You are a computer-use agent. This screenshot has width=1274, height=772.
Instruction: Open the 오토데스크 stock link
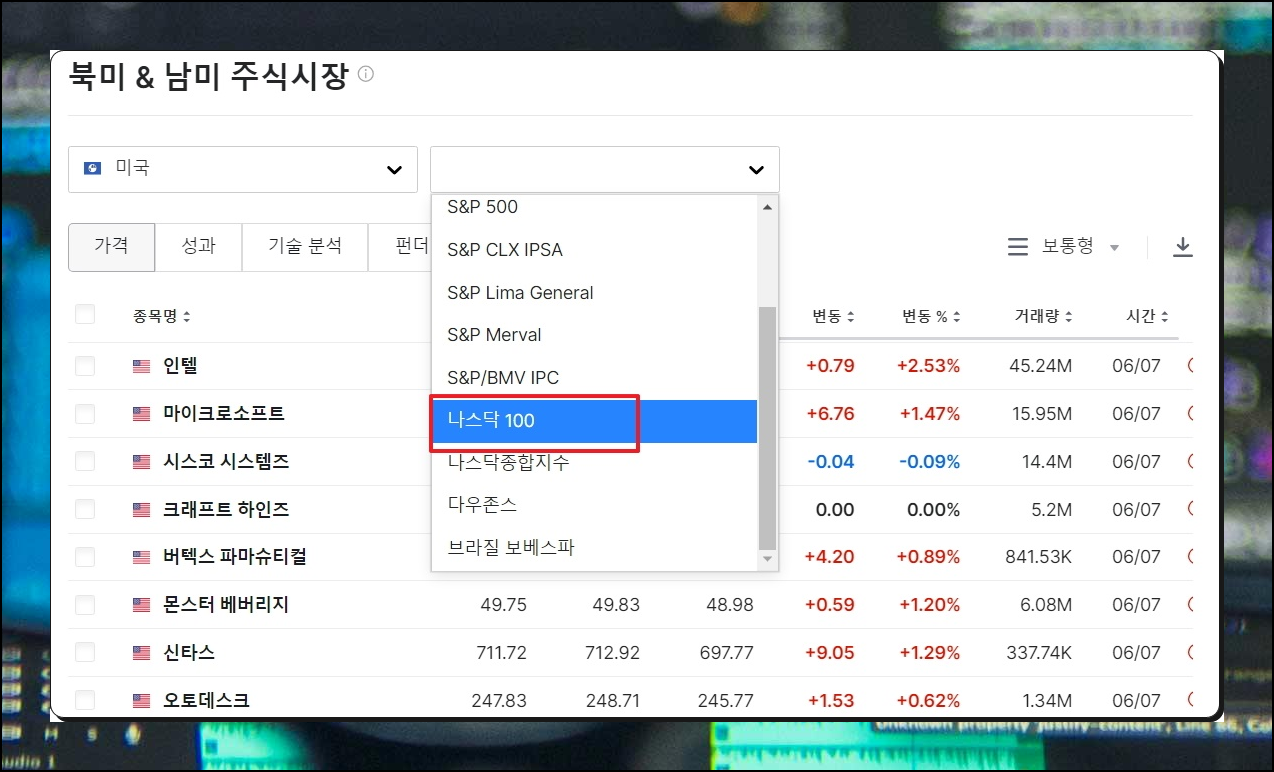[207, 701]
